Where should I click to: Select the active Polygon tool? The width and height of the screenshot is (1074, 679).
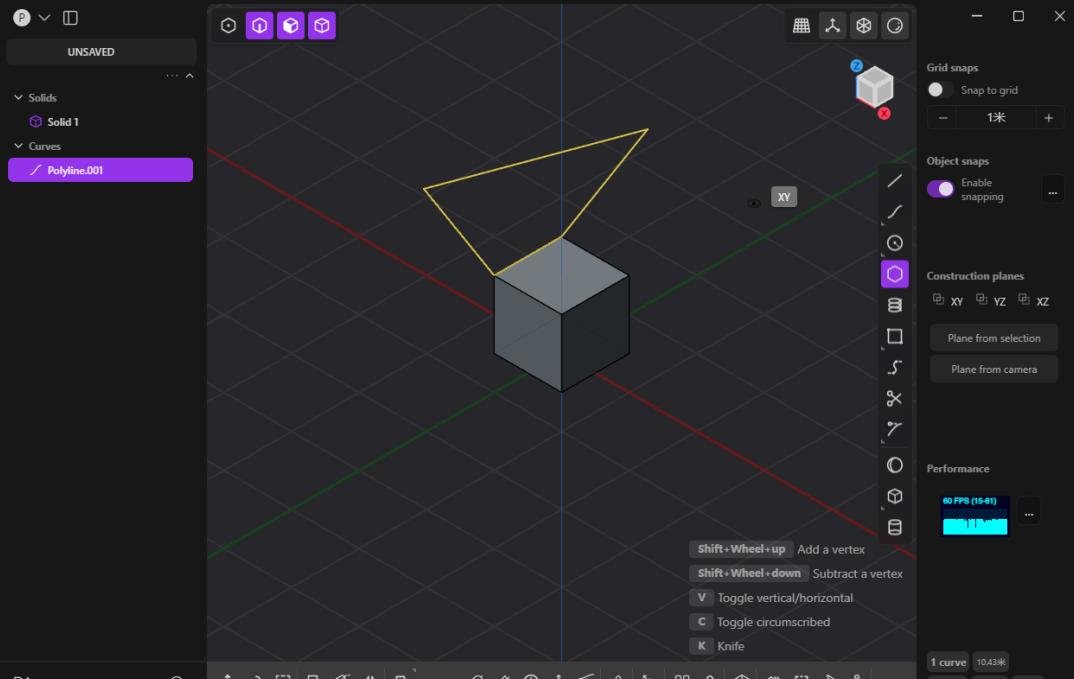pyautogui.click(x=895, y=274)
